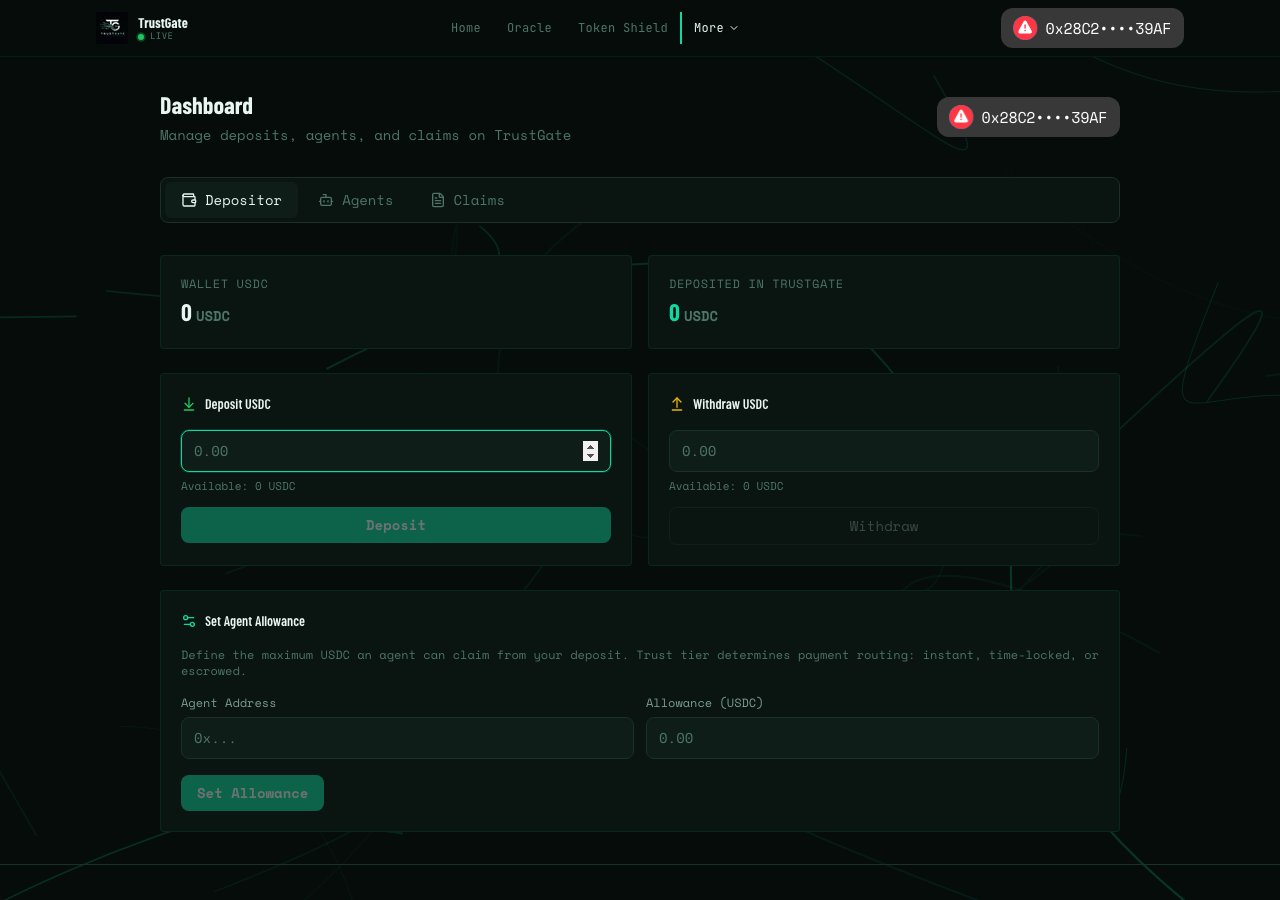Image resolution: width=1280 pixels, height=900 pixels.
Task: Click the Allowance (USDC) field label
Action: pos(704,703)
